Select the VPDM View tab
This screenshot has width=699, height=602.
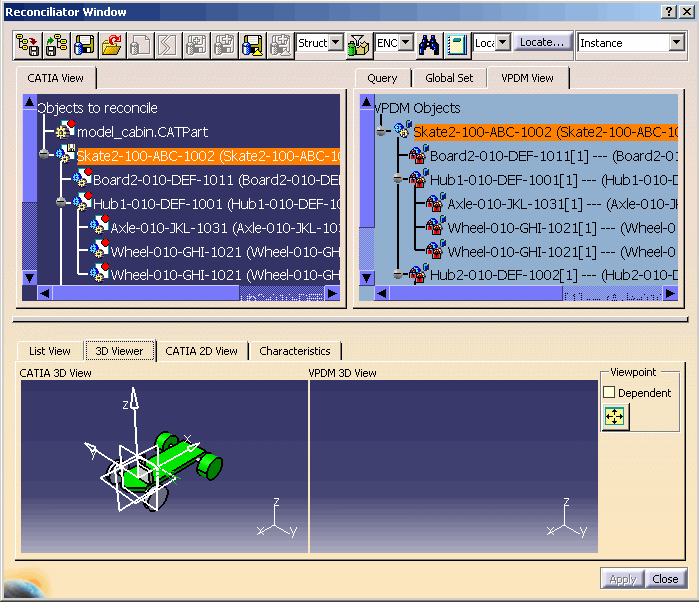point(527,78)
